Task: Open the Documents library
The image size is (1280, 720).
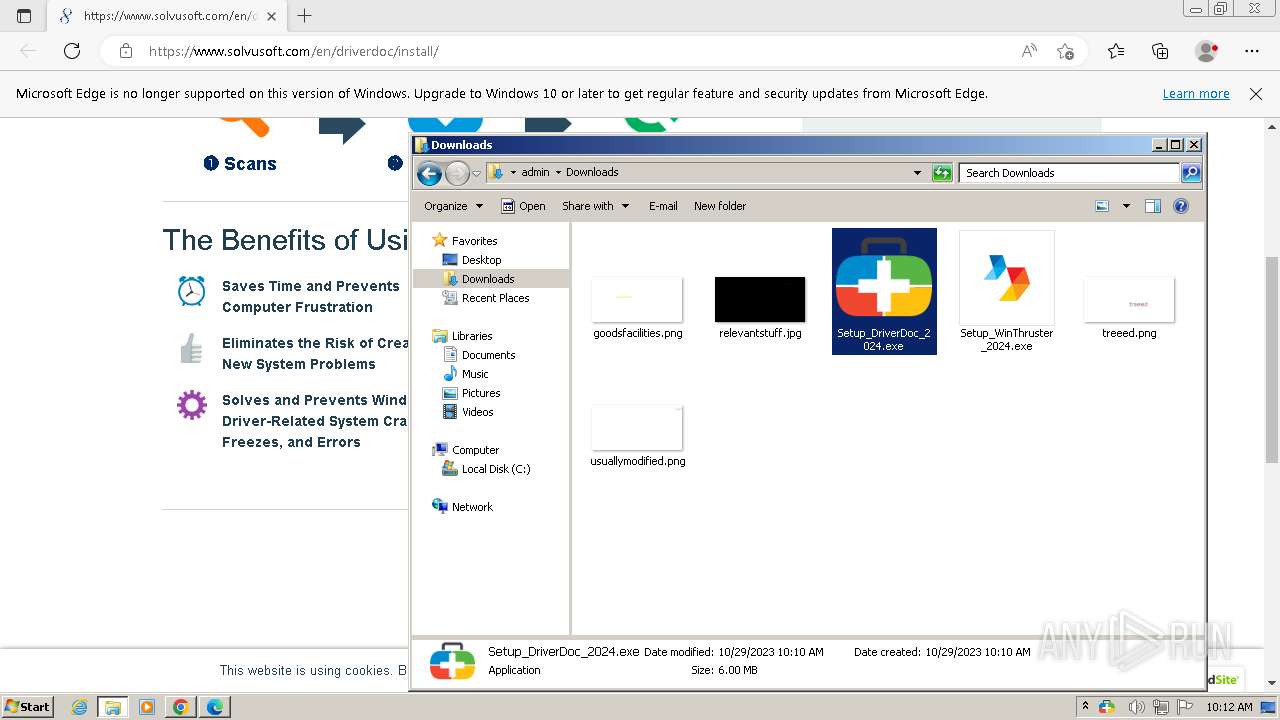Action: point(488,355)
